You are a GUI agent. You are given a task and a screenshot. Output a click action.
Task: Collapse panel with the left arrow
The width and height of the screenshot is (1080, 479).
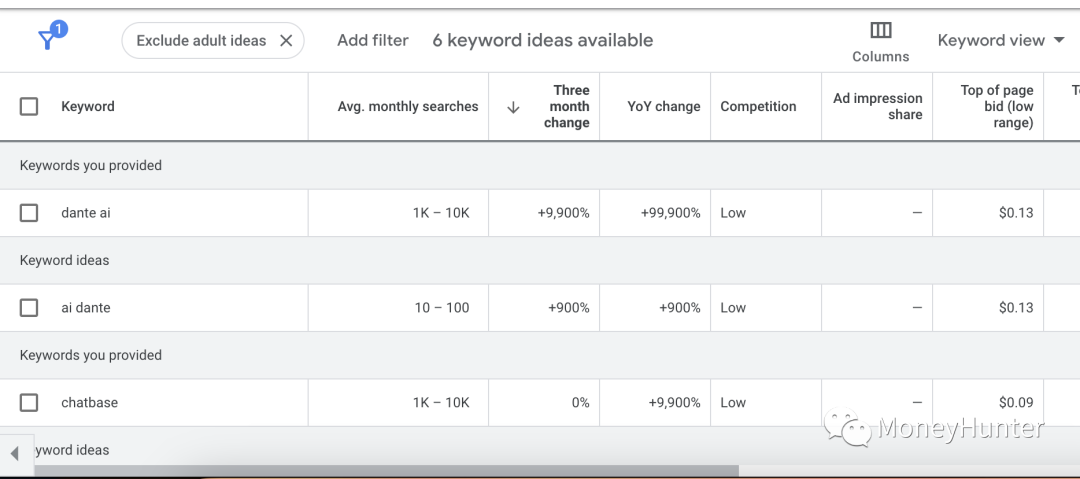click(14, 453)
